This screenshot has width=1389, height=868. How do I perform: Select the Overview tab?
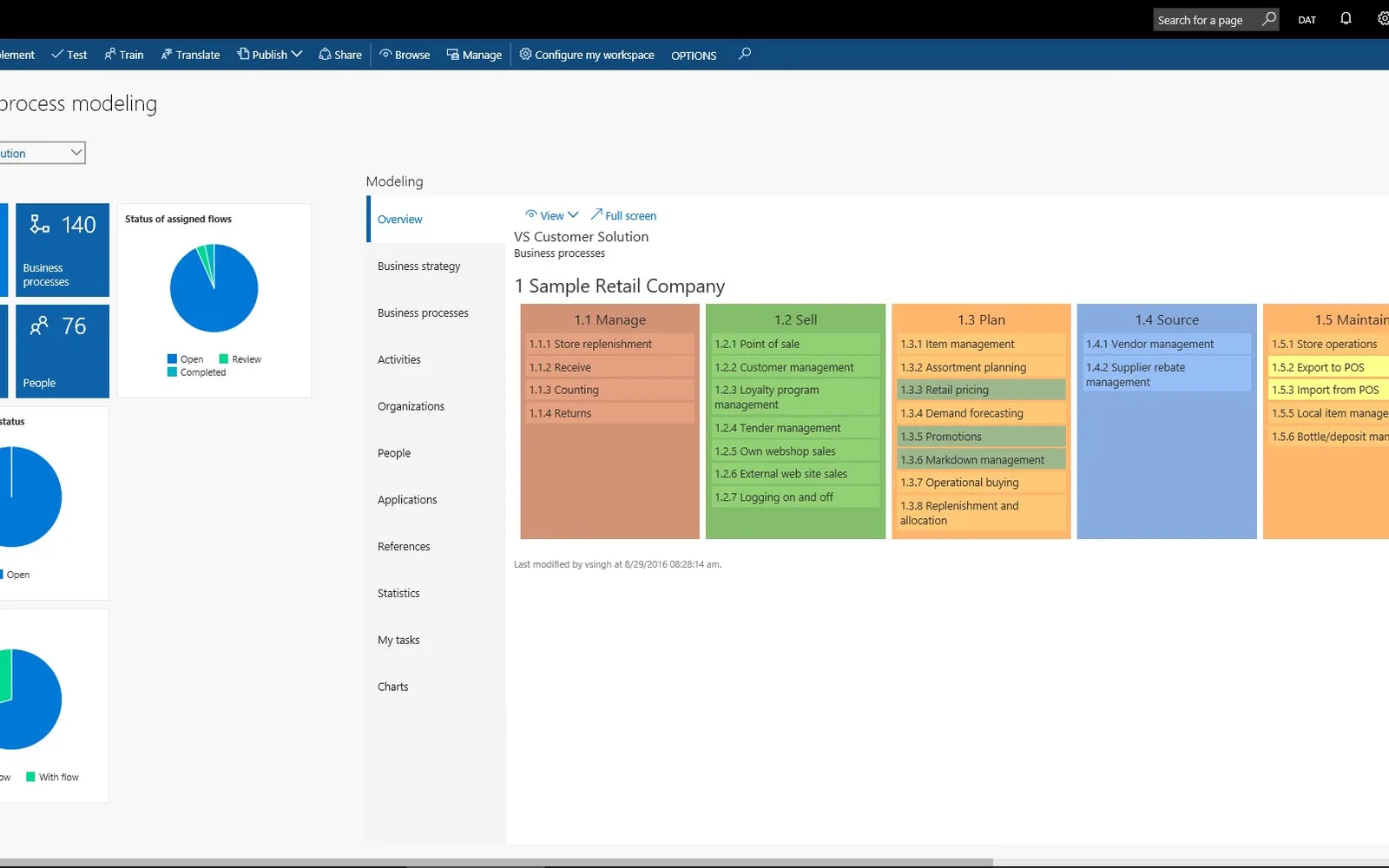436,219
